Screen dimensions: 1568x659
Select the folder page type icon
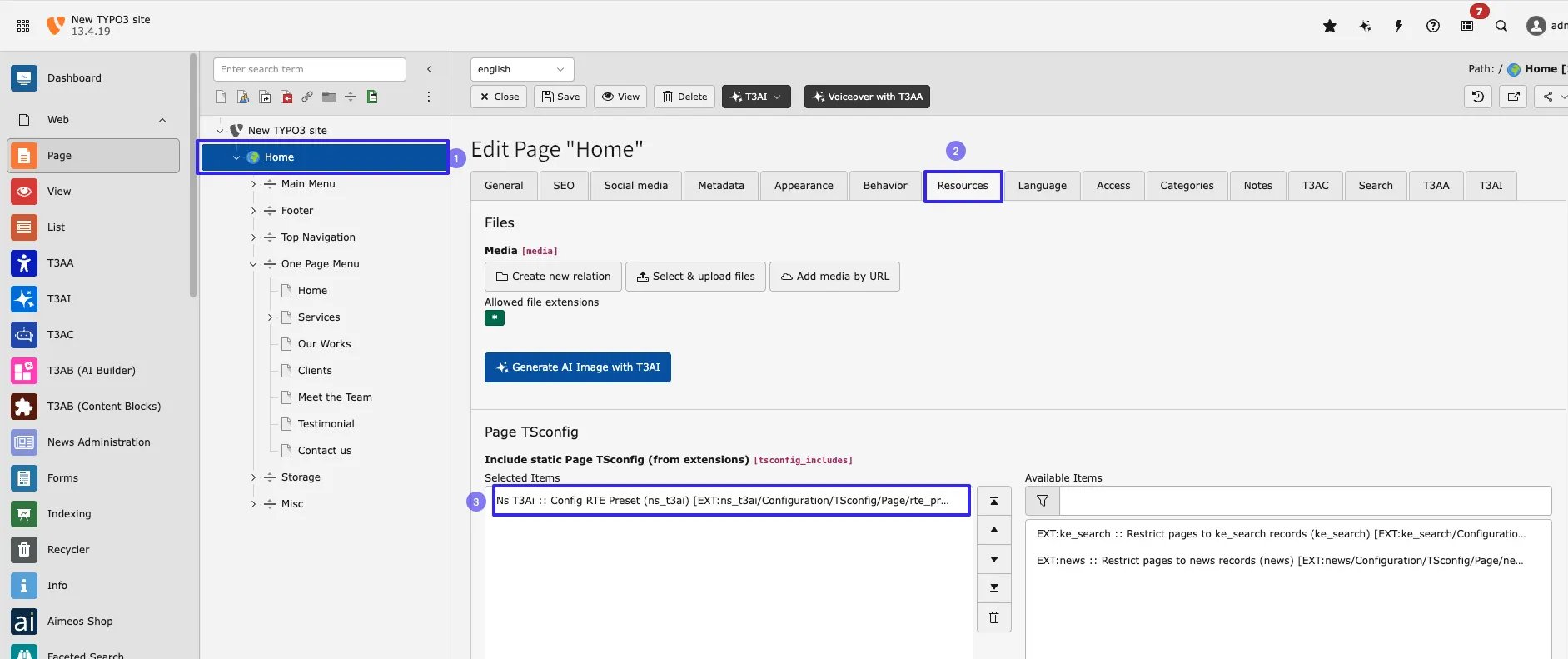(329, 97)
